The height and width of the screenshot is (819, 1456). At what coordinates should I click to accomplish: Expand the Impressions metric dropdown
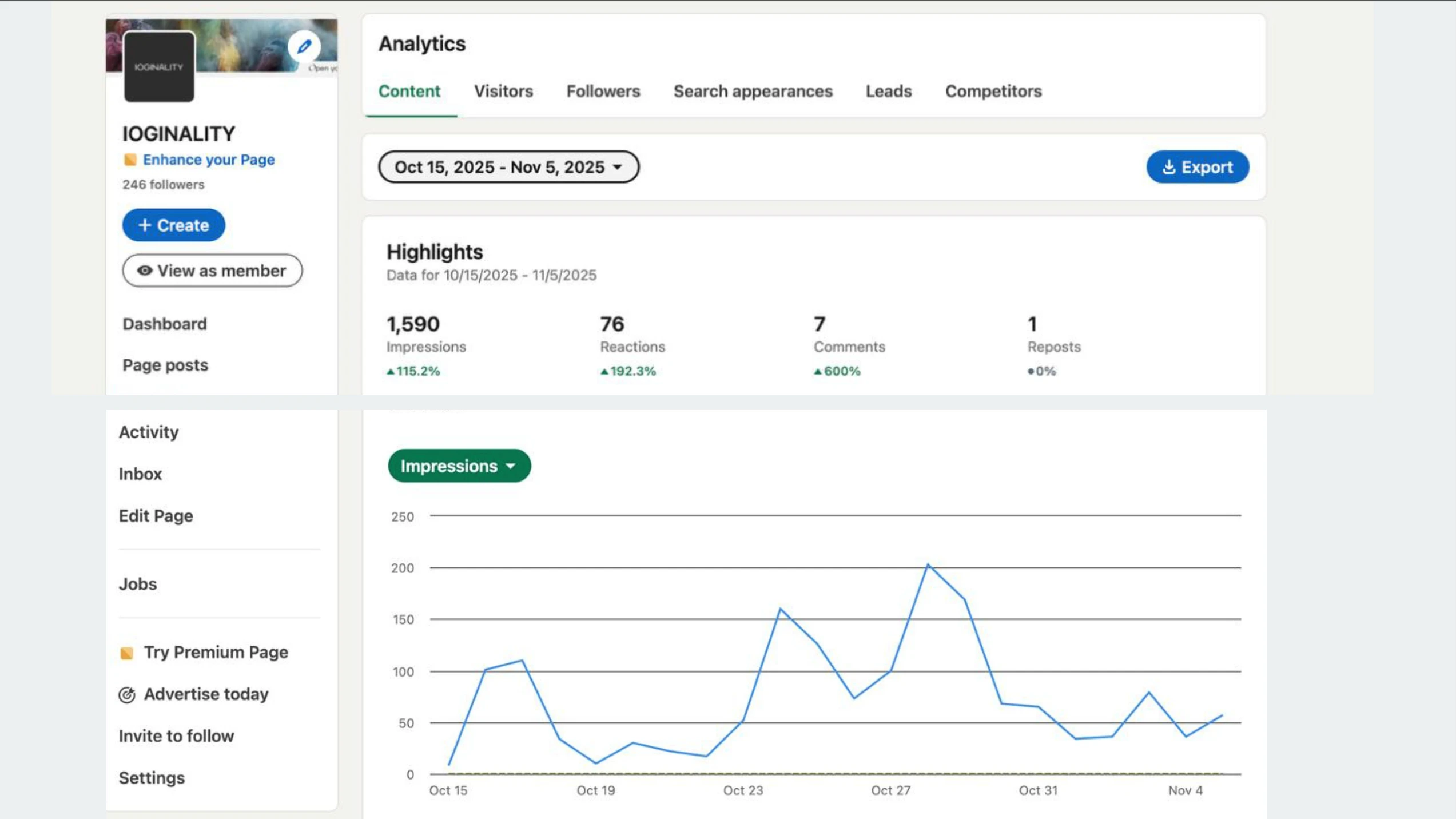[459, 466]
